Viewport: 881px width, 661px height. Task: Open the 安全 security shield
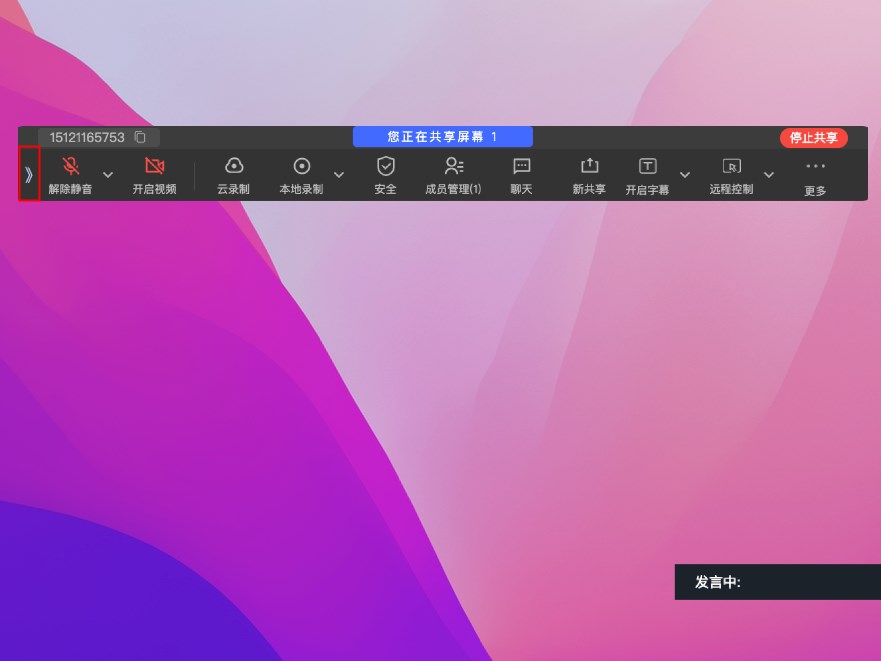point(385,175)
